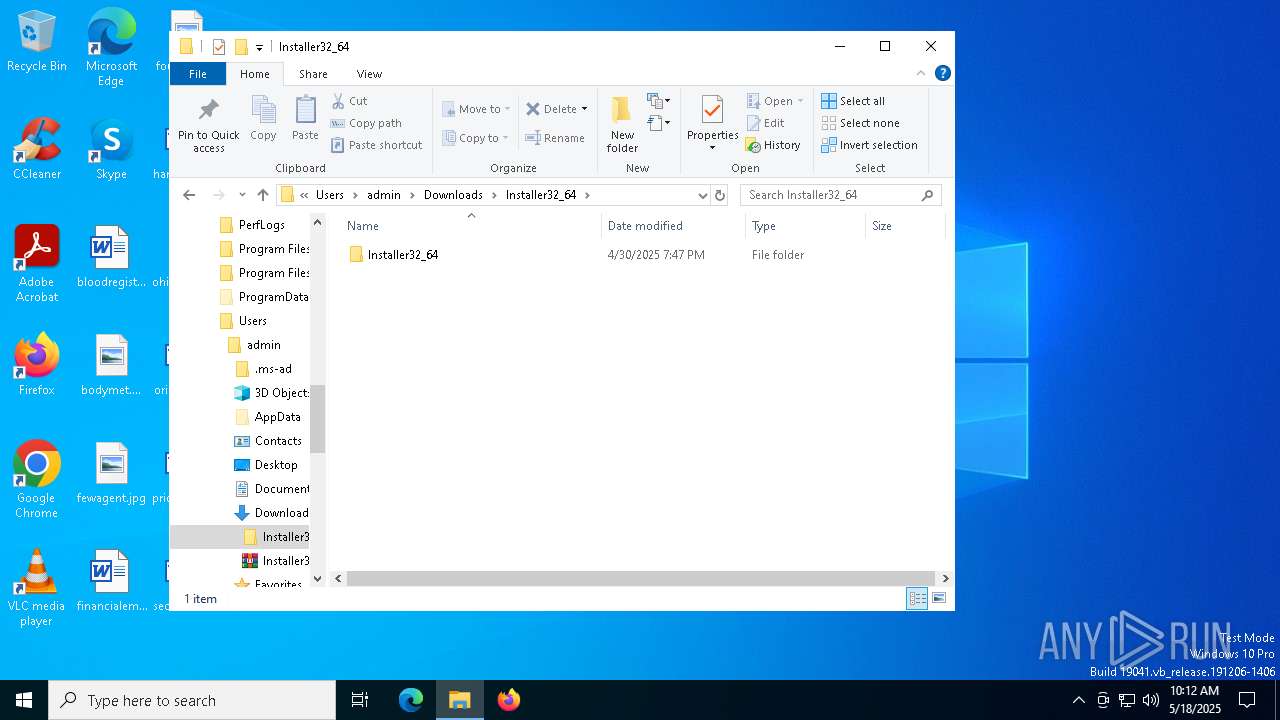Click the History command
Viewport: 1280px width, 720px height.
click(773, 145)
